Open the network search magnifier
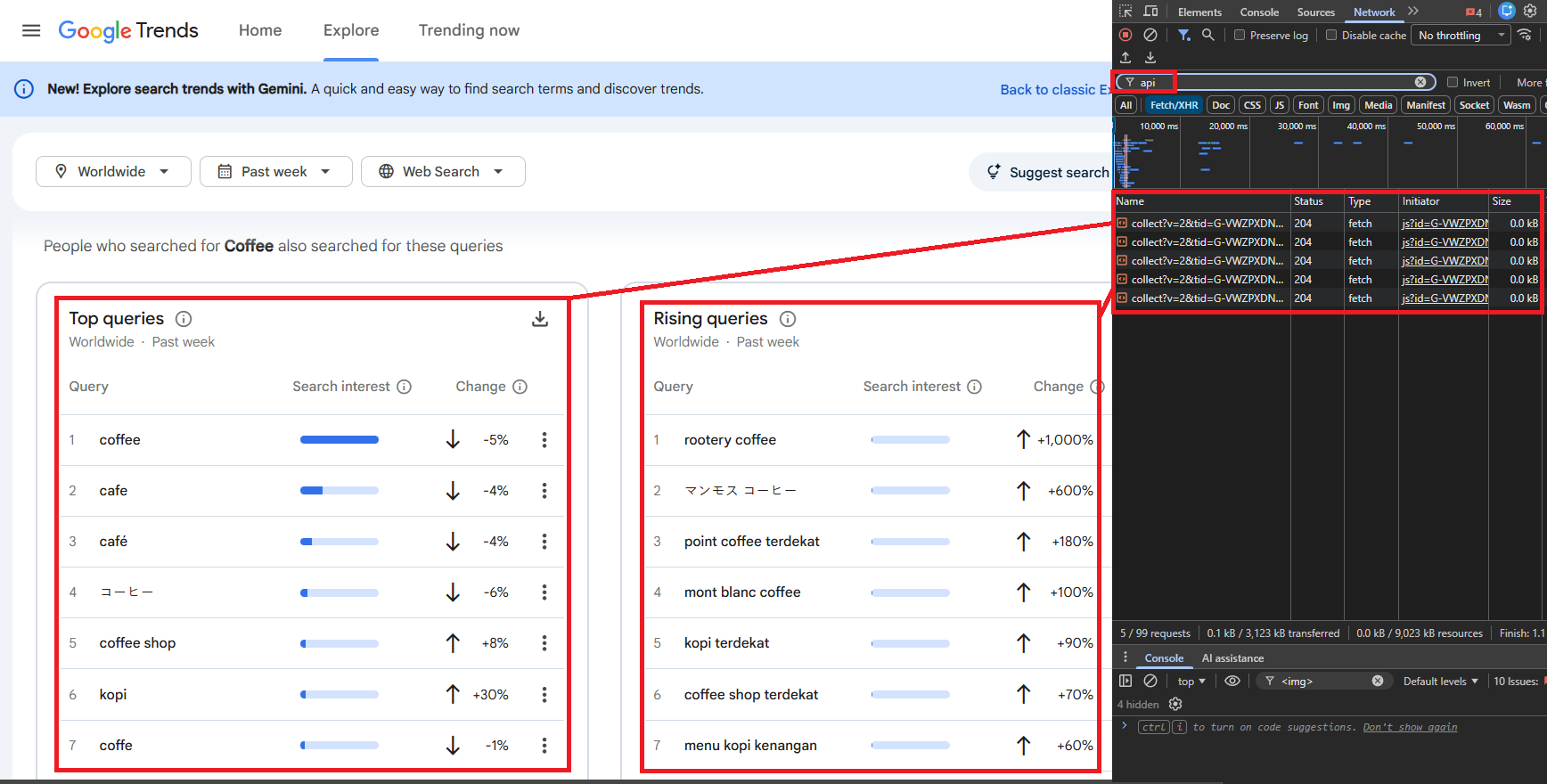The width and height of the screenshot is (1547, 784). [1207, 35]
